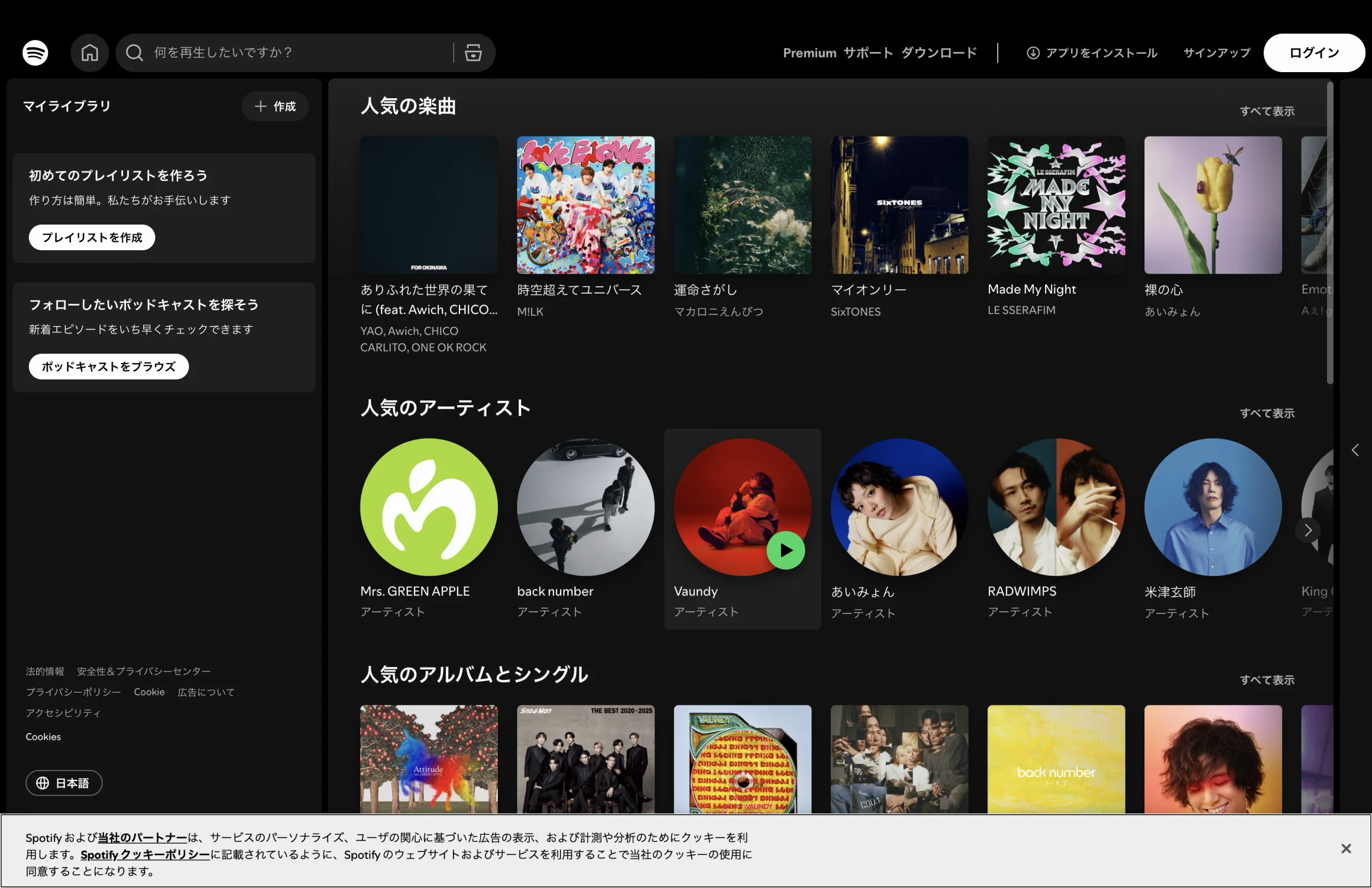Open the Premium menu link

tap(809, 53)
